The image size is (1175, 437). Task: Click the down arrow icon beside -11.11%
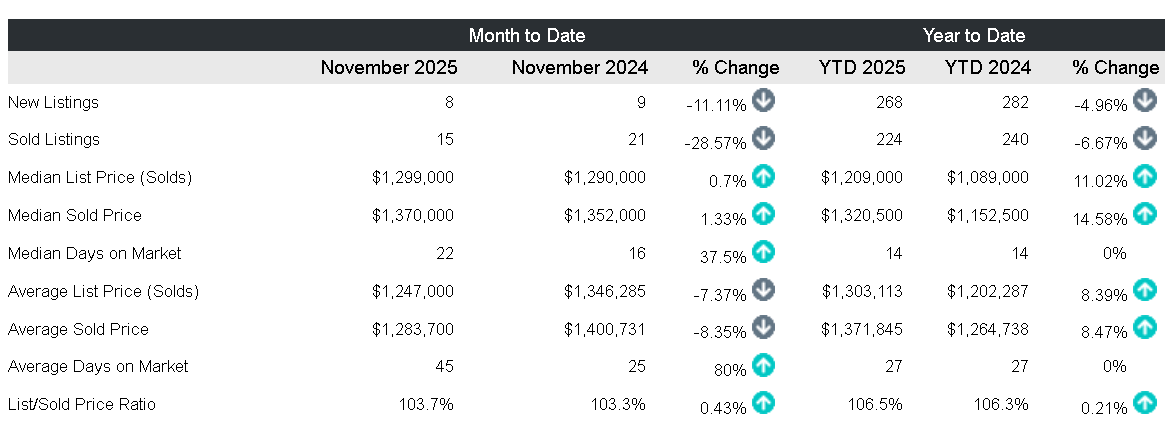pos(764,100)
